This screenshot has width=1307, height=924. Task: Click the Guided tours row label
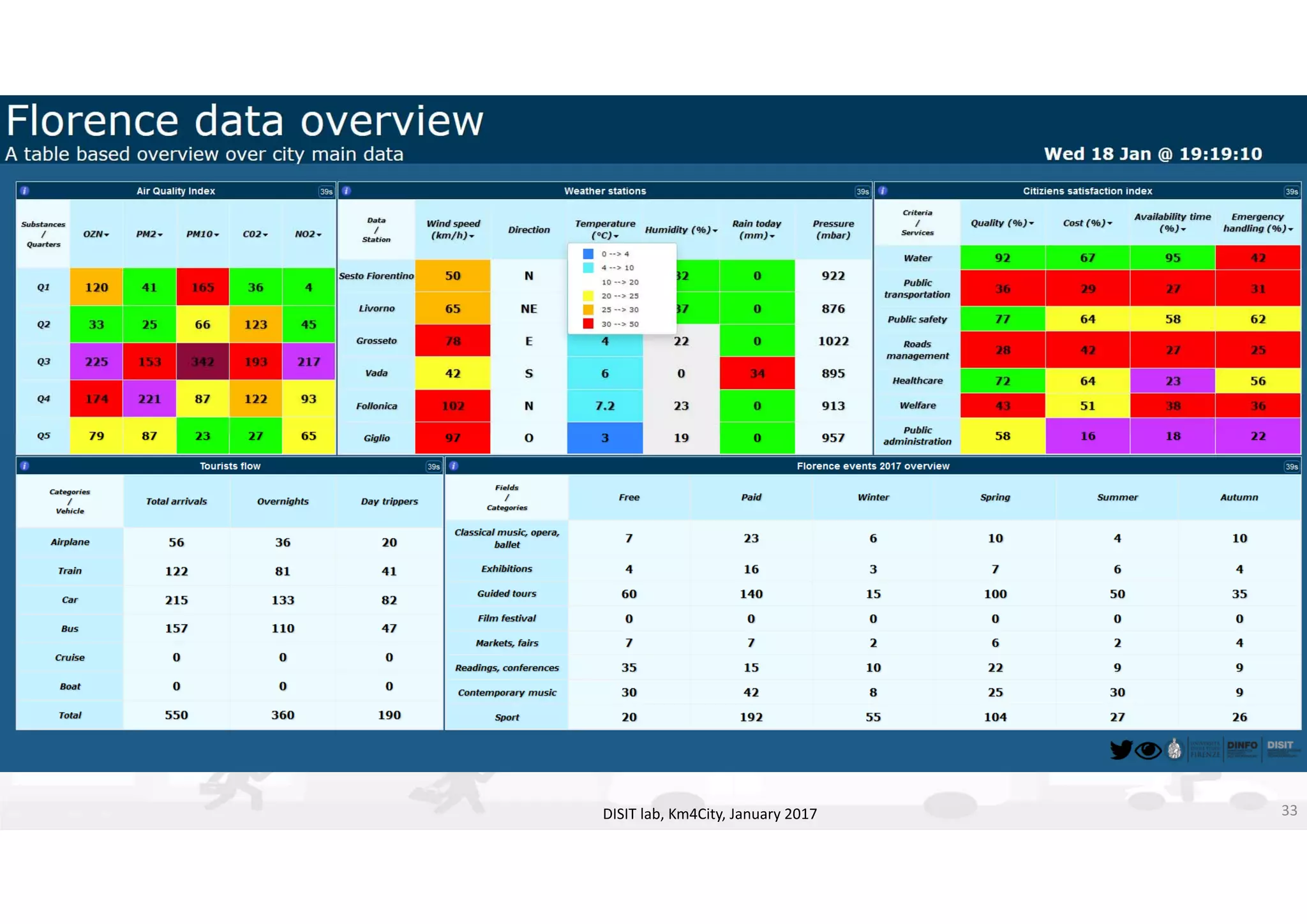pyautogui.click(x=507, y=593)
